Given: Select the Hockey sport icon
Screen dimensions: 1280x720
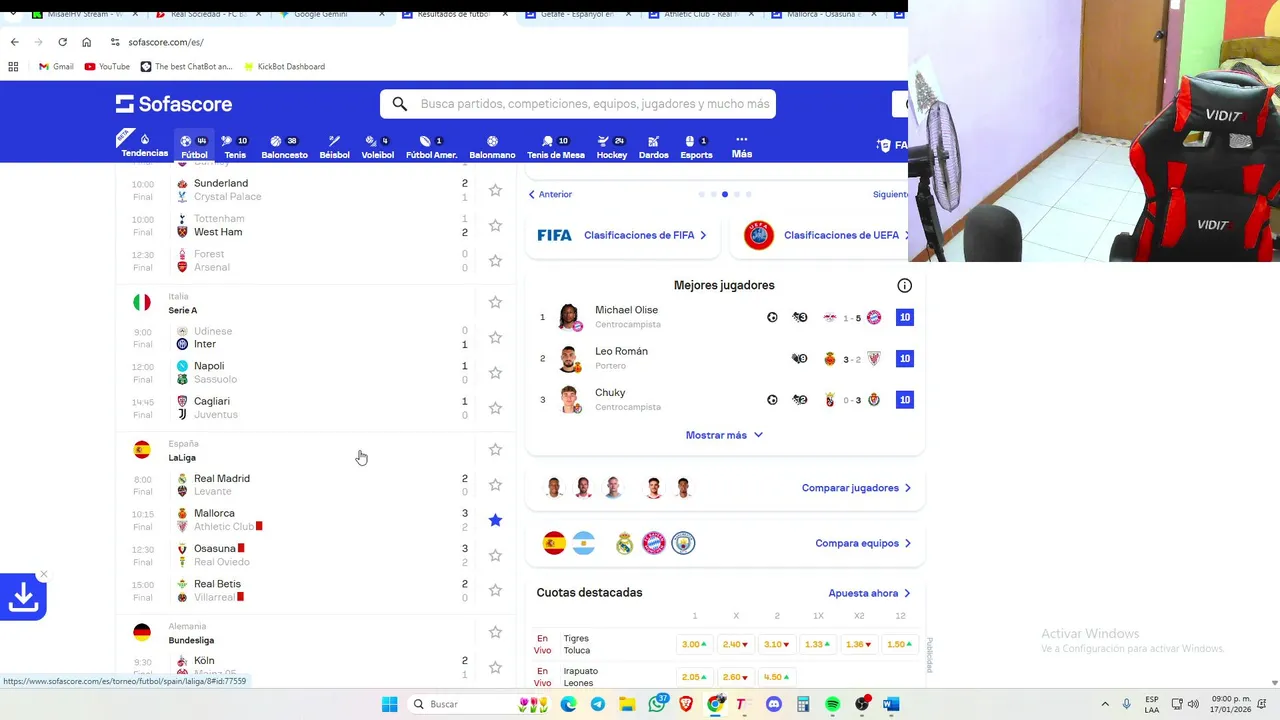Looking at the screenshot, I should coord(611,147).
